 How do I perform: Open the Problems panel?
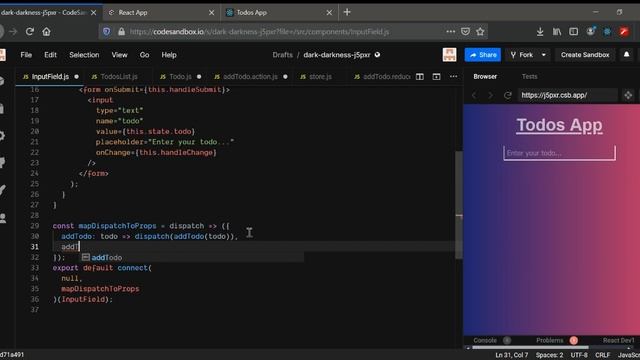click(549, 340)
